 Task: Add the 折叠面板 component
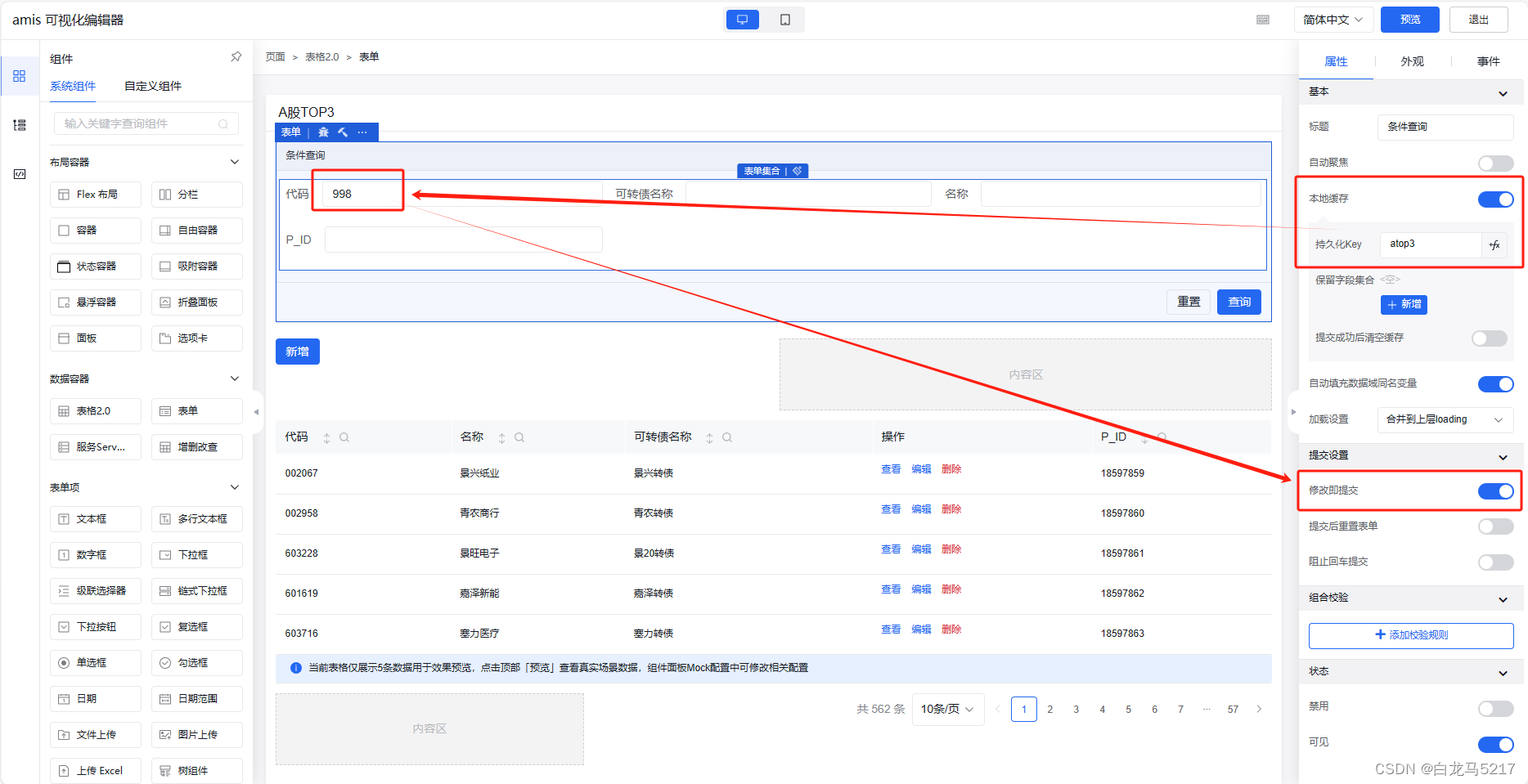coord(197,302)
